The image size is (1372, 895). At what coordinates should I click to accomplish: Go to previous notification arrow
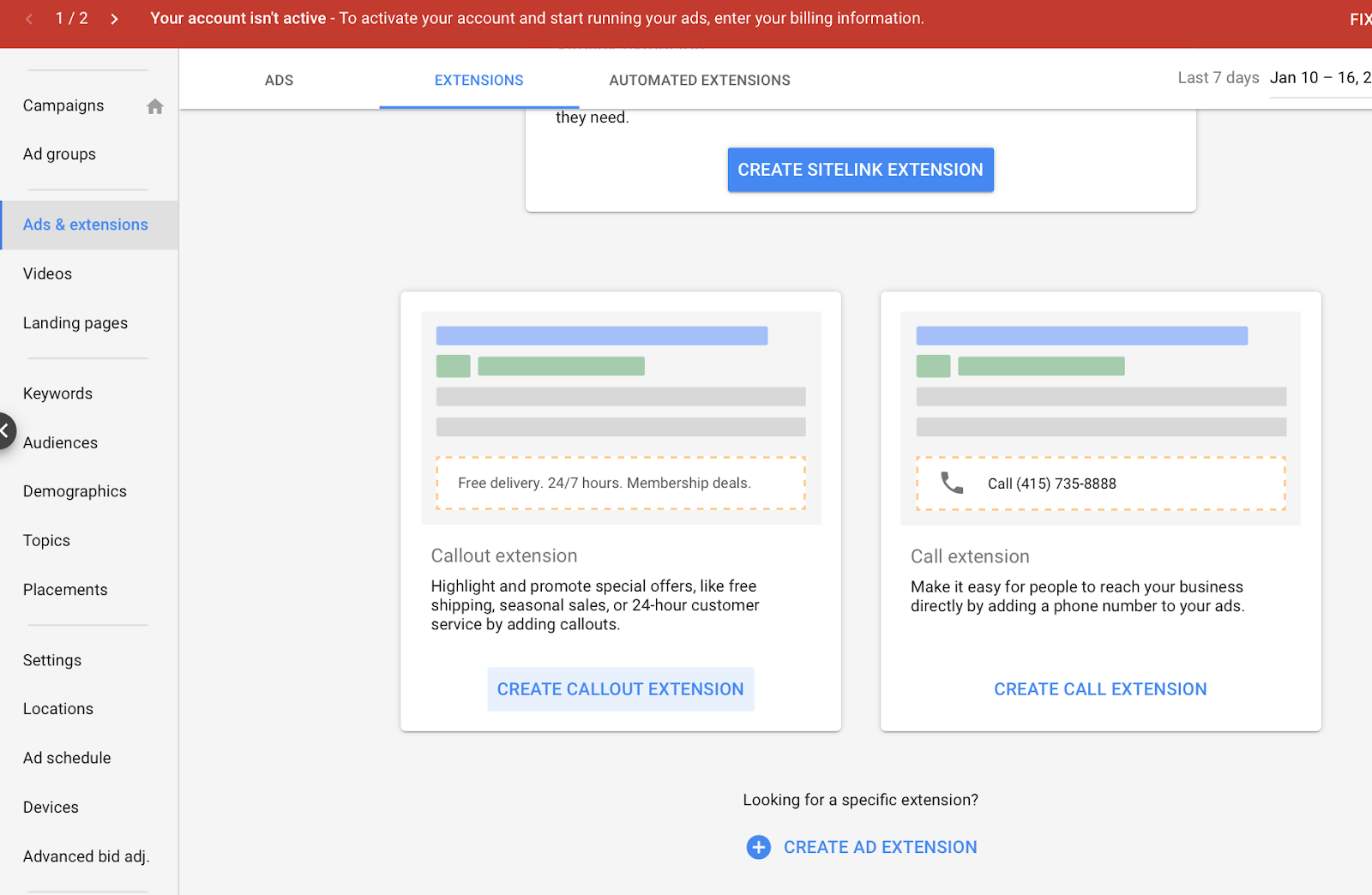pyautogui.click(x=29, y=19)
